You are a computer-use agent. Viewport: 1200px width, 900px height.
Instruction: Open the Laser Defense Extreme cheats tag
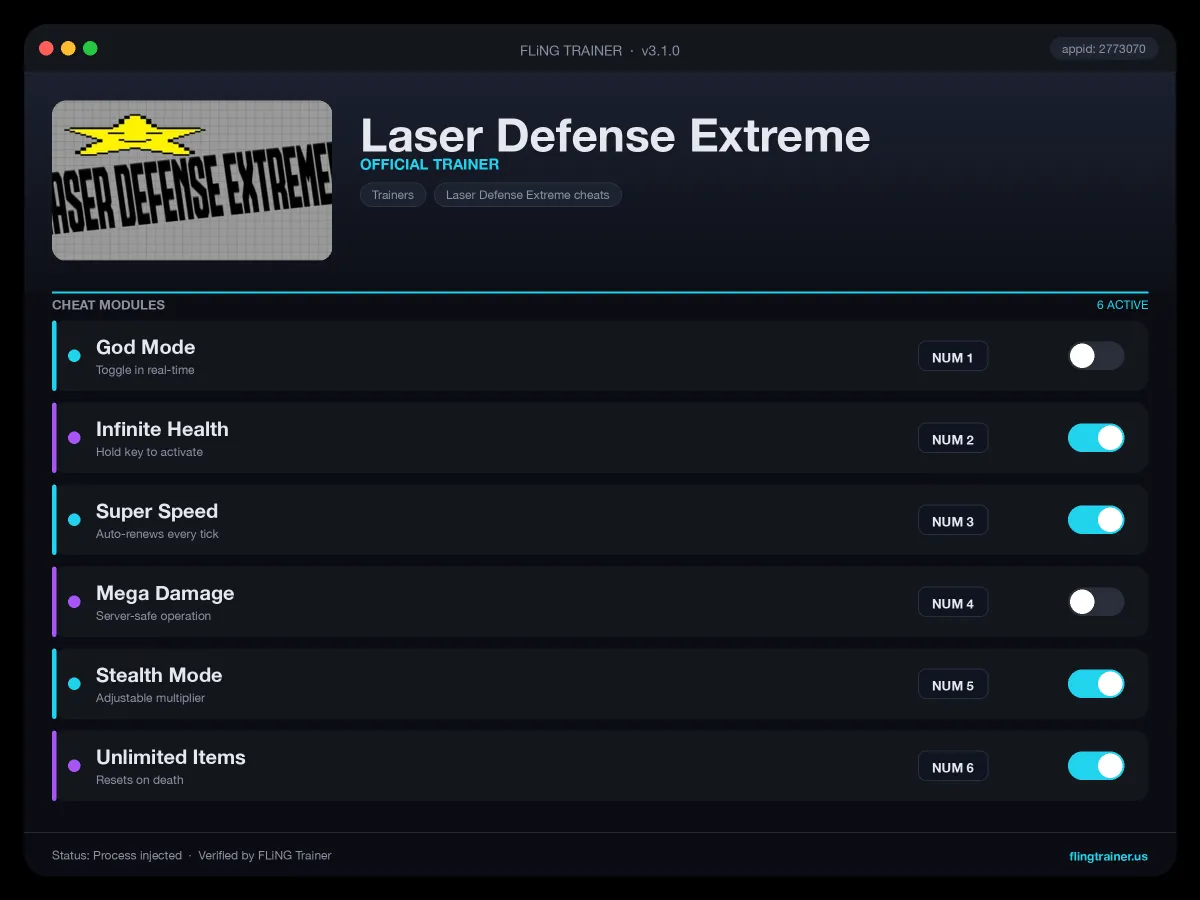pos(528,195)
